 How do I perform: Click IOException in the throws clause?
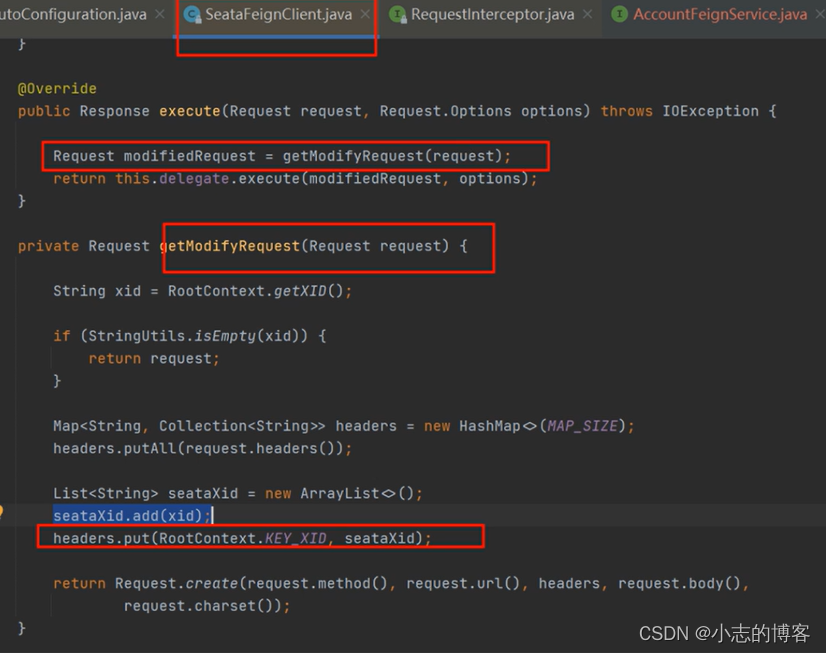click(711, 111)
